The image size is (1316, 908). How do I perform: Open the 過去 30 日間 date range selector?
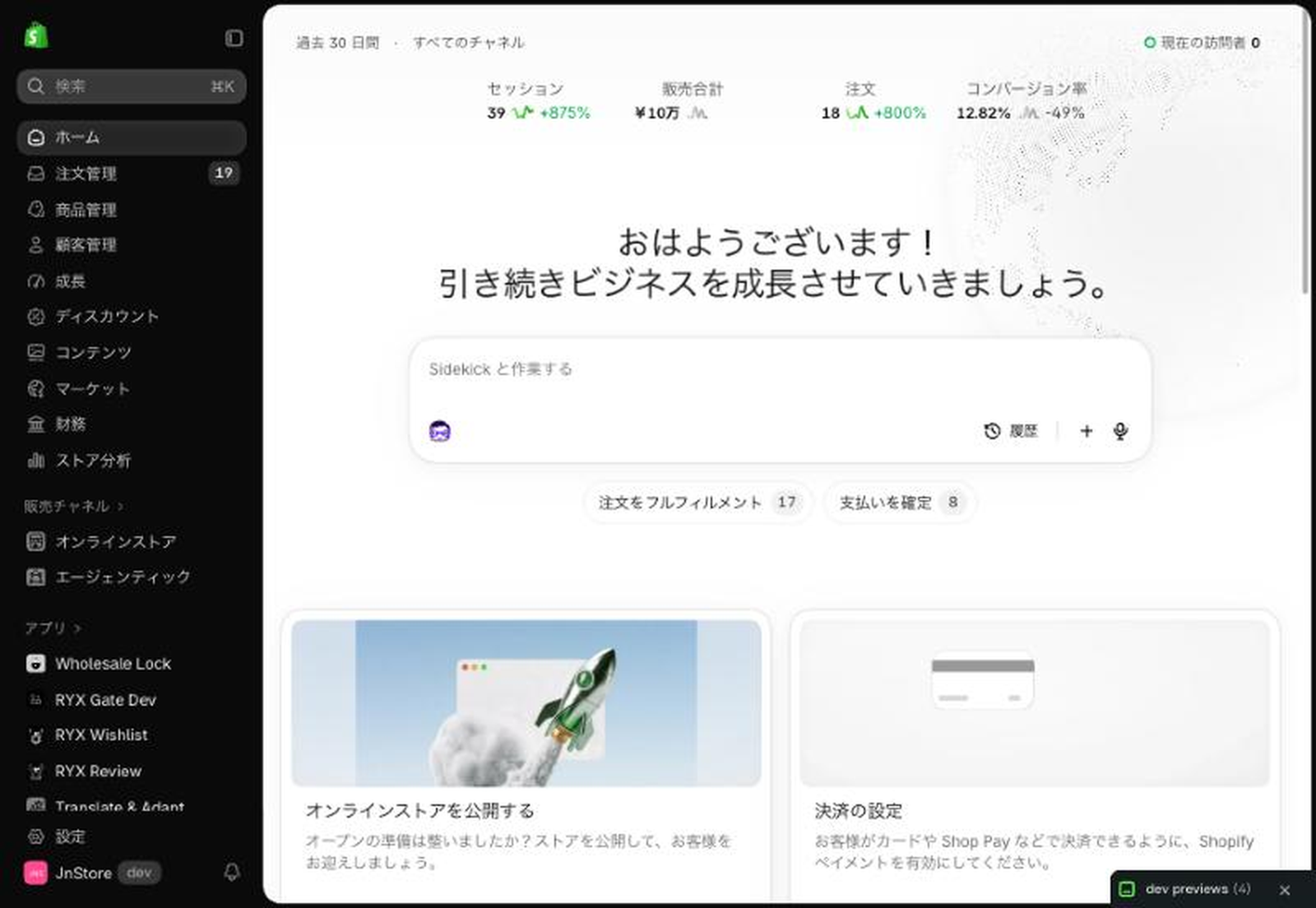tap(338, 43)
